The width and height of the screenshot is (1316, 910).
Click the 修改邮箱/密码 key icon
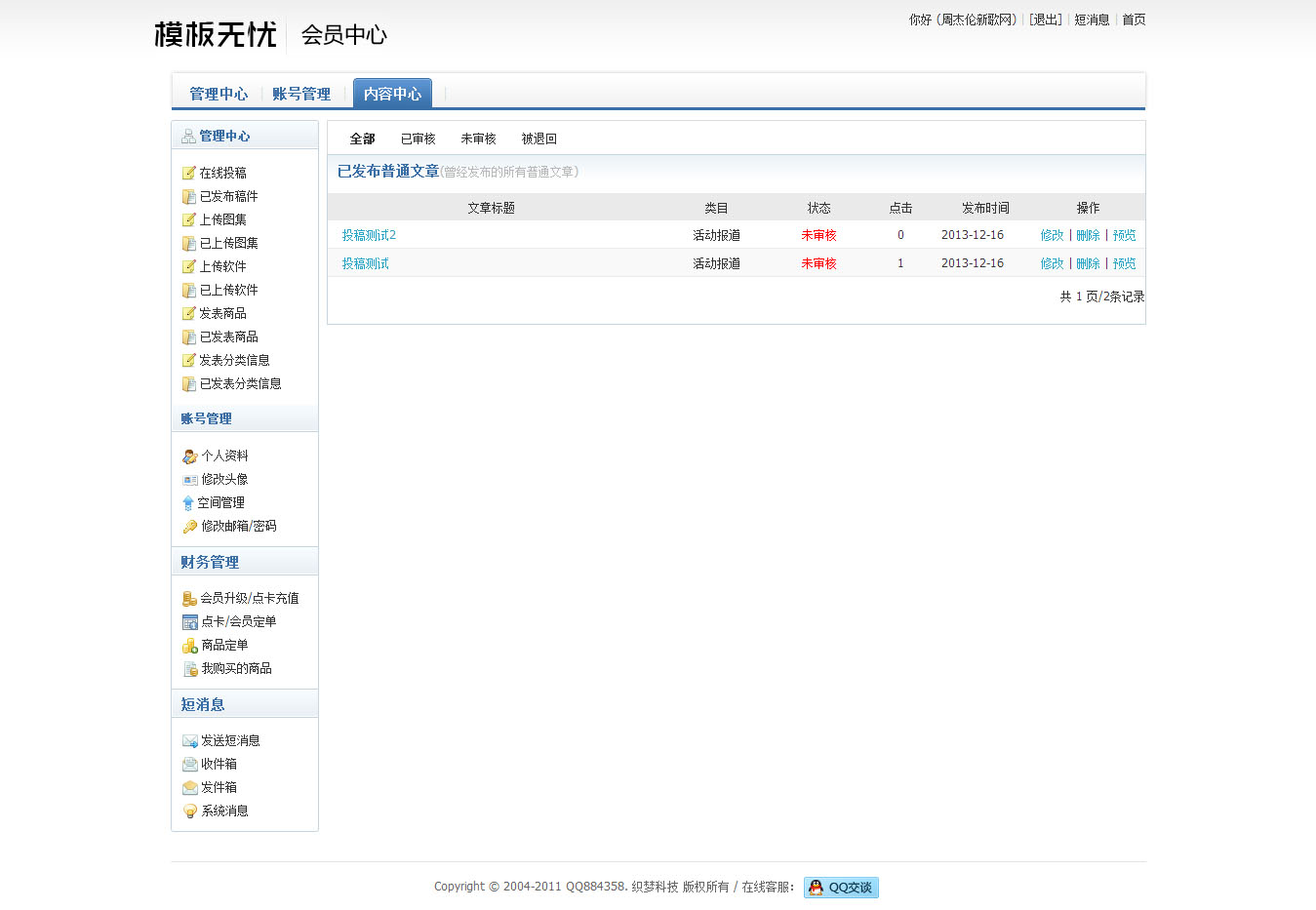190,527
